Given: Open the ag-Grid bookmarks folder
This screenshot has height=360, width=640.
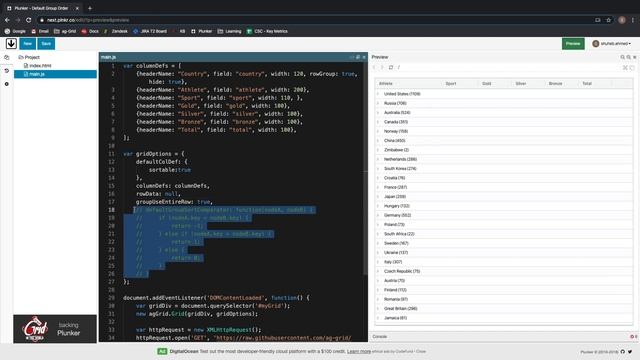Looking at the screenshot, I should click(65, 31).
